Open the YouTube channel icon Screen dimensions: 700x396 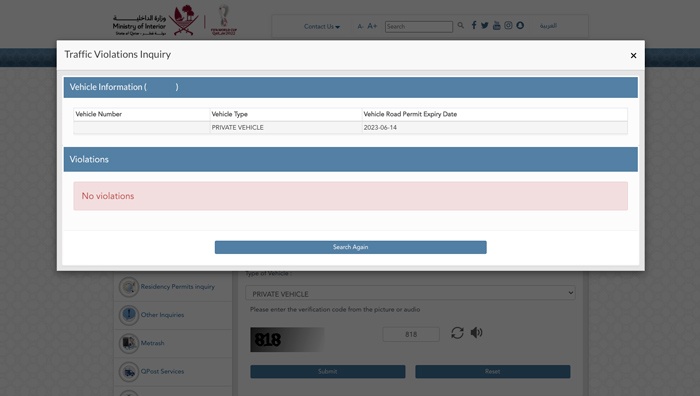(496, 25)
